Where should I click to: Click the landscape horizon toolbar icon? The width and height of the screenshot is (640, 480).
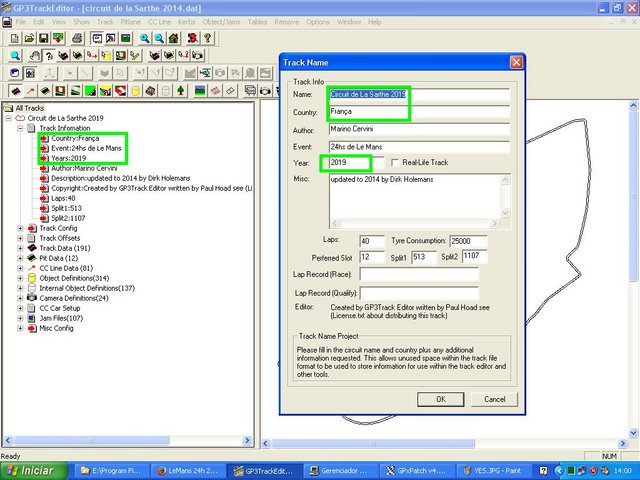(x=200, y=90)
